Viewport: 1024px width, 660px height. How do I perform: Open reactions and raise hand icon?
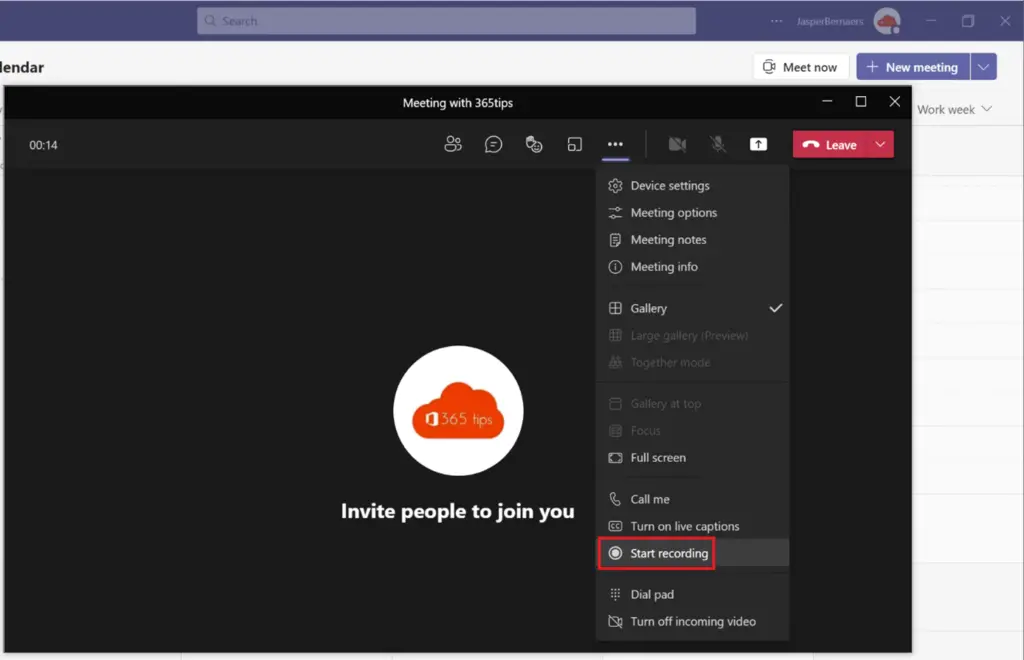point(534,144)
